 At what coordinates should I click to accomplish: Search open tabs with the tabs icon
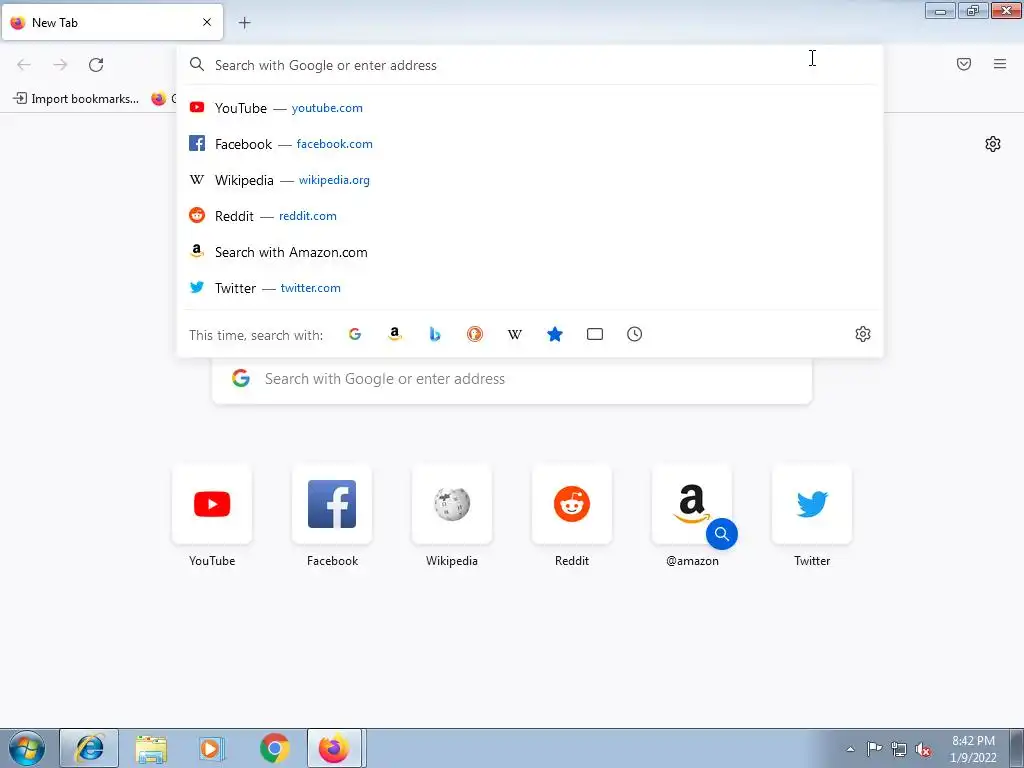(x=595, y=334)
